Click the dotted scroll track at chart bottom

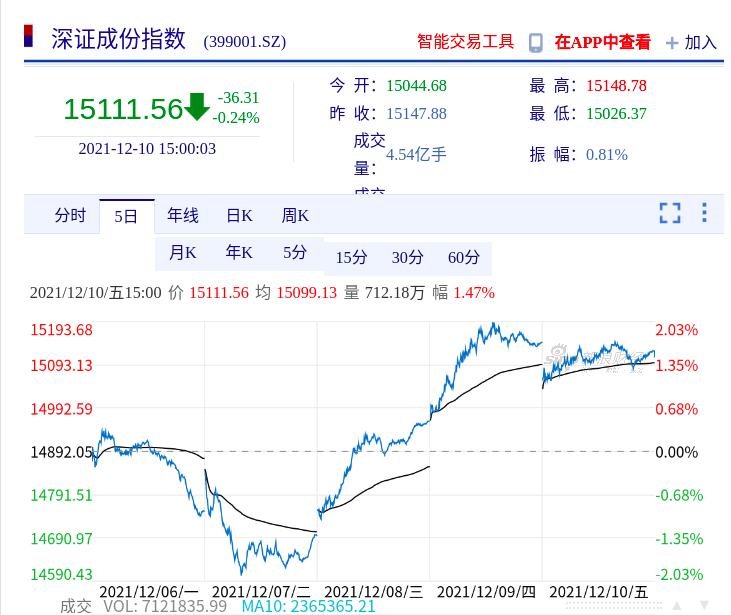point(614,606)
